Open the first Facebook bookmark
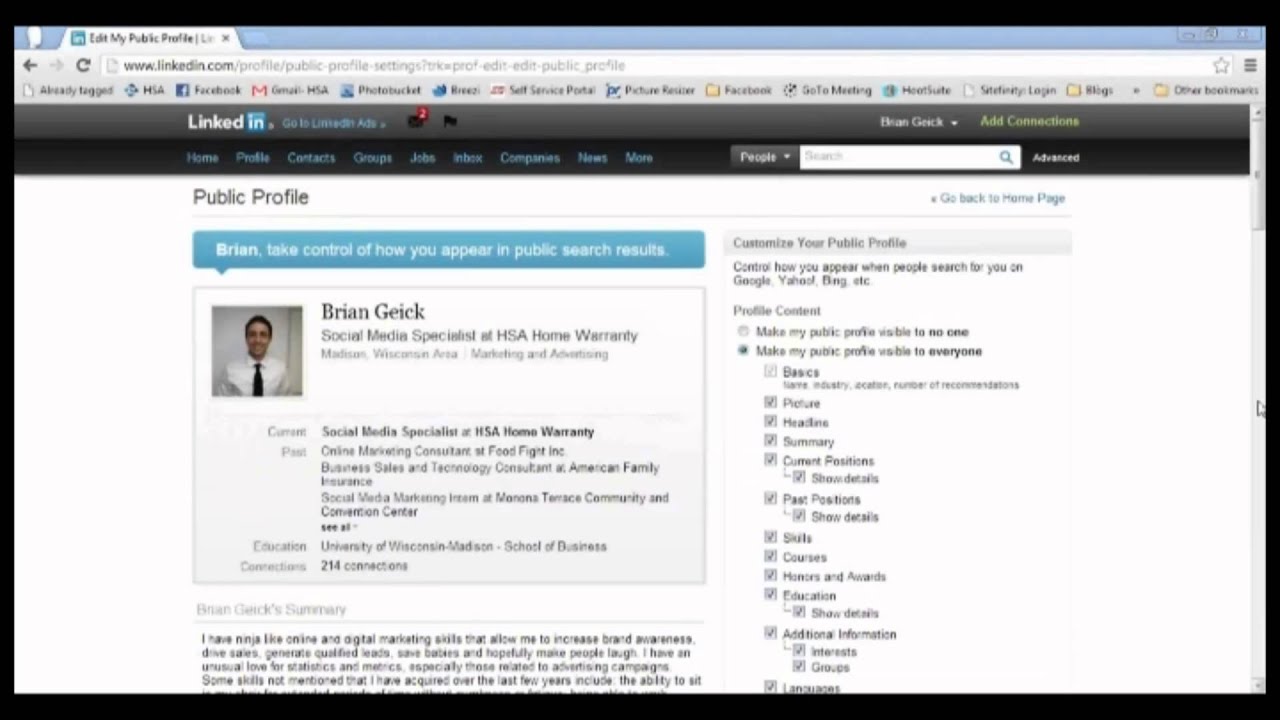Viewport: 1280px width, 720px height. [x=208, y=90]
